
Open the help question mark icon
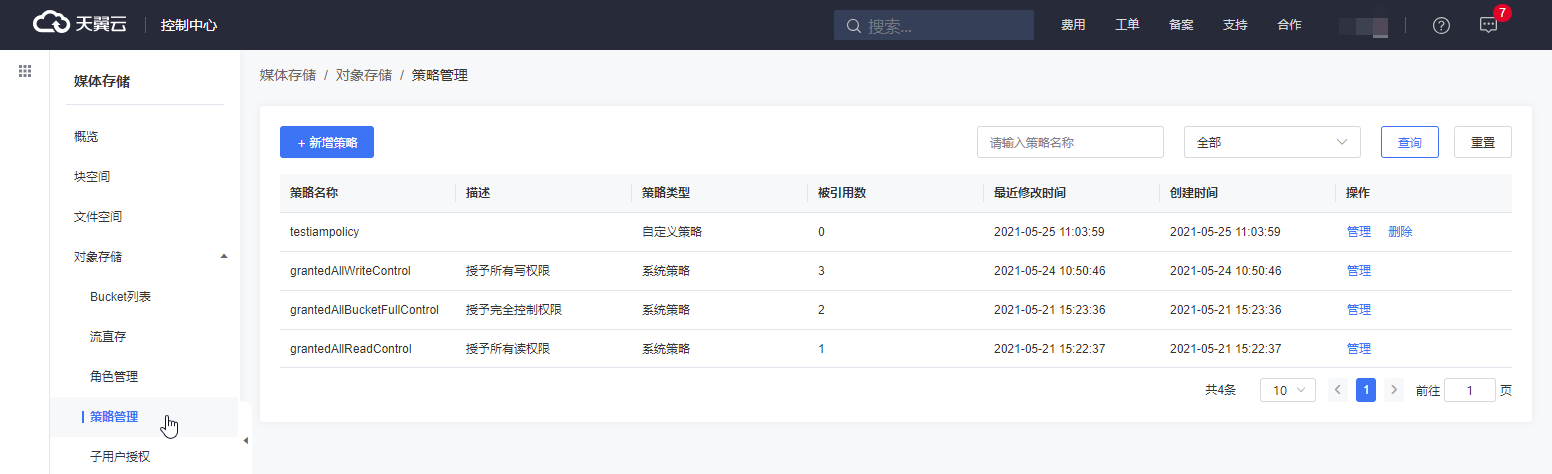tap(1441, 26)
